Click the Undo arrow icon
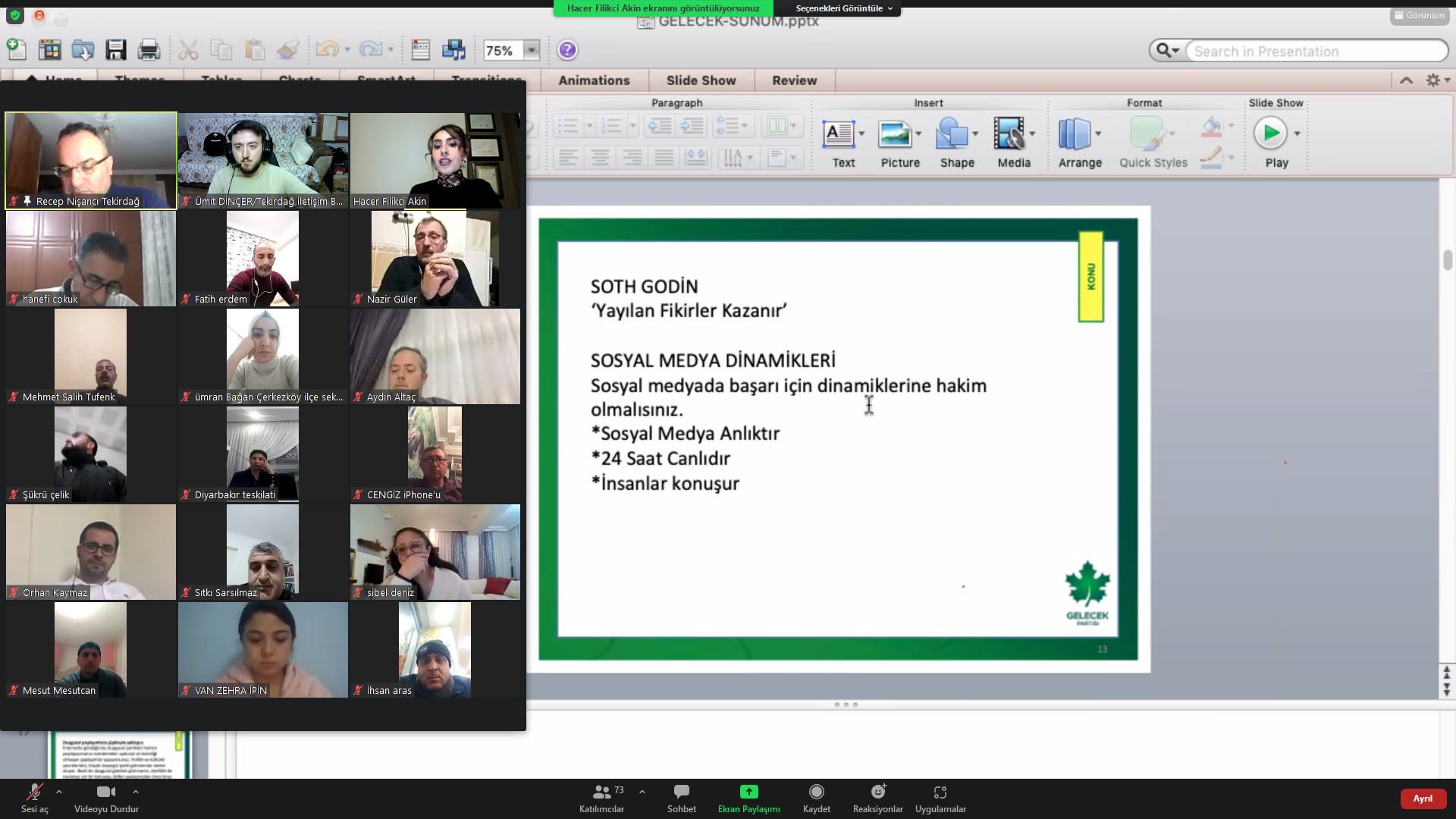The width and height of the screenshot is (1456, 819). pyautogui.click(x=327, y=50)
